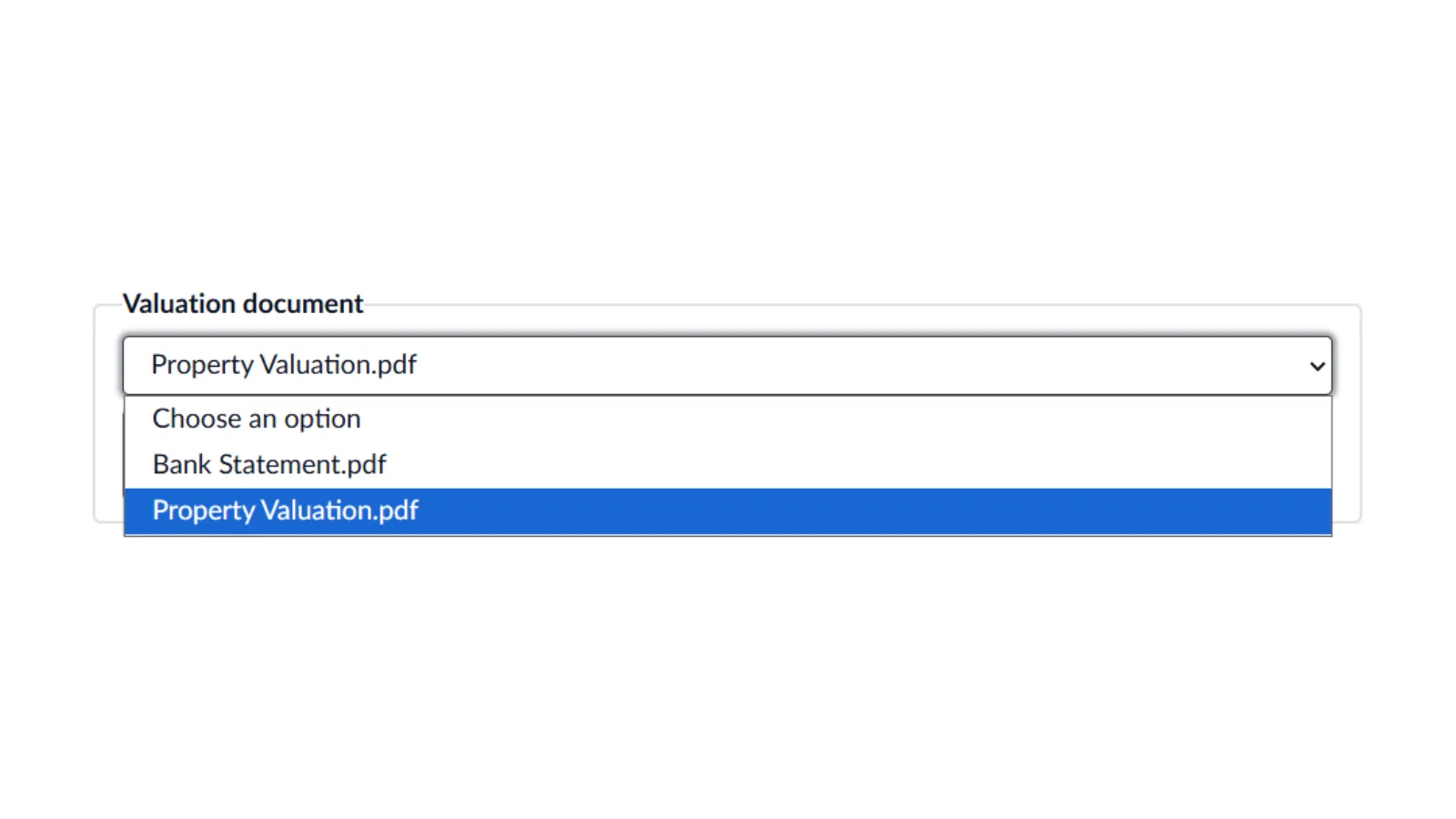Toggle the down-arrow of the select field
Viewport: 1456px width, 819px height.
pos(1316,366)
